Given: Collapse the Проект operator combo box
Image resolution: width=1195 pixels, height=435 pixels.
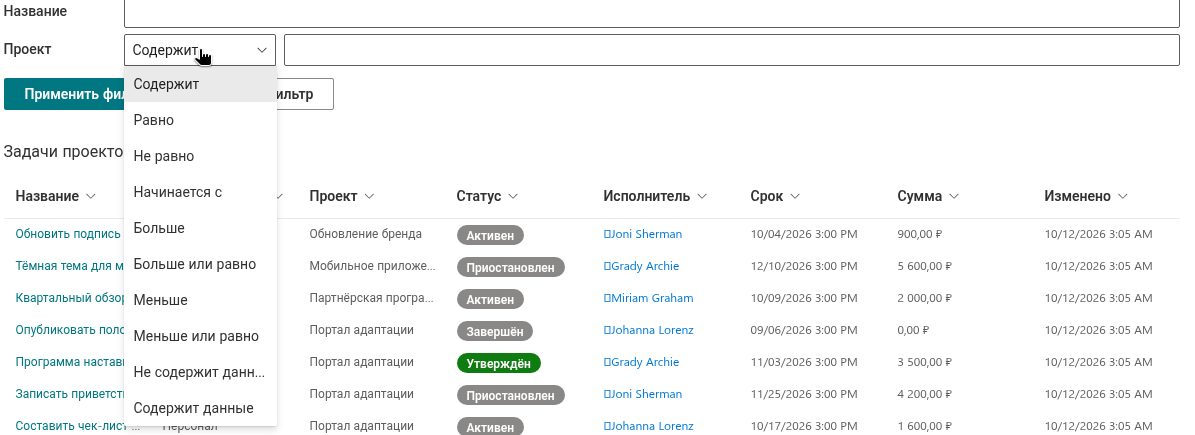Looking at the screenshot, I should click(200, 50).
